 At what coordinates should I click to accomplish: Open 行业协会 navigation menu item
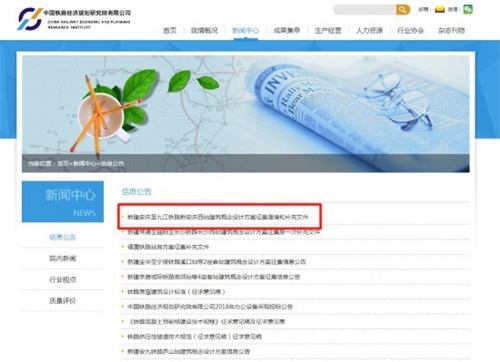[410, 31]
